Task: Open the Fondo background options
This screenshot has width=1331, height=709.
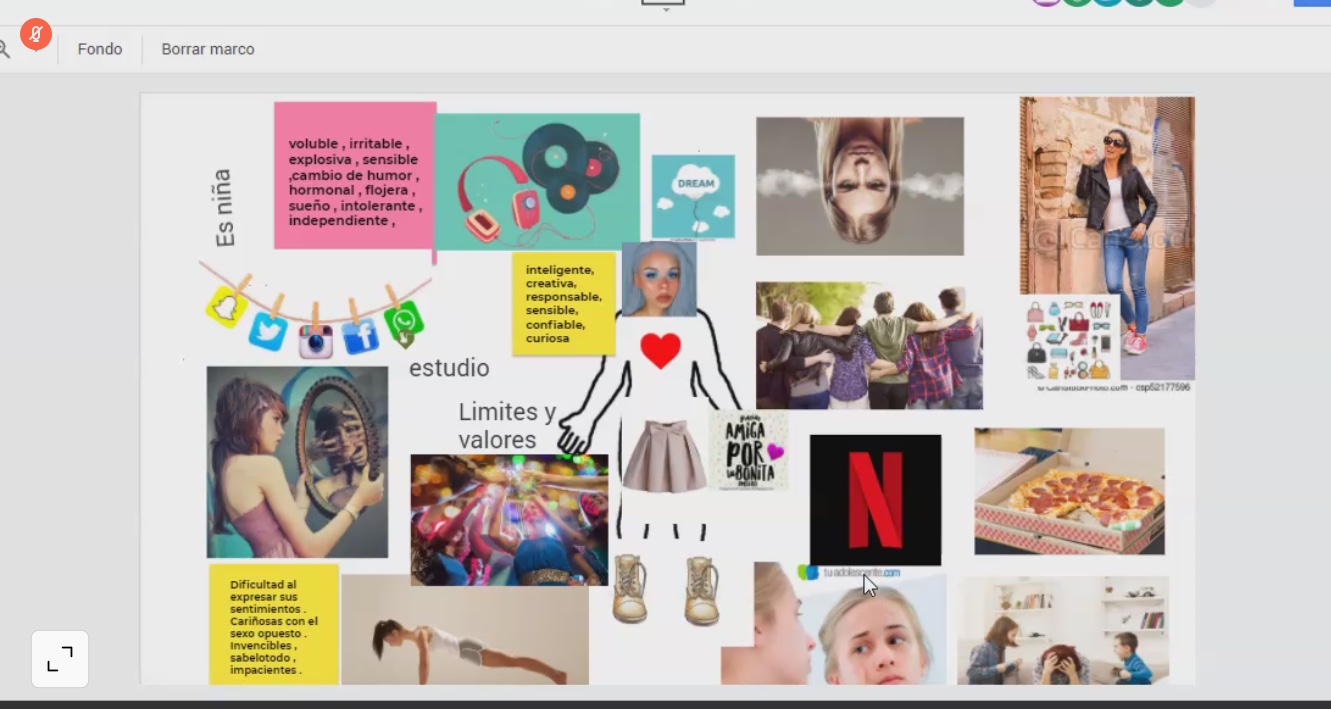Action: (x=100, y=49)
